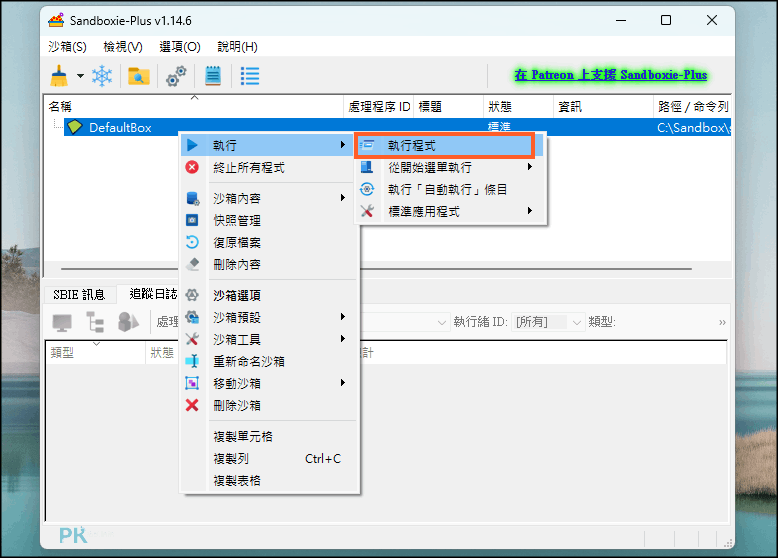Choose 複製表格 in the context menu
Screen dimensions: 778x558
tap(267, 481)
